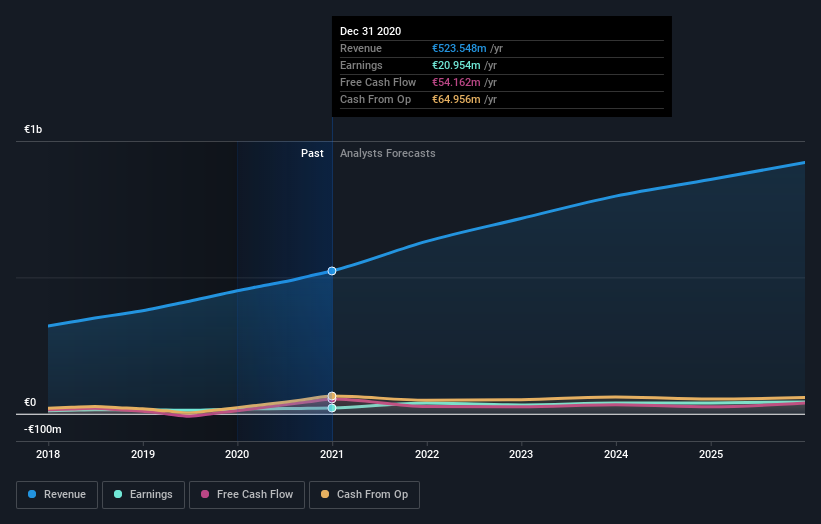The width and height of the screenshot is (821, 524).
Task: Select the teal Earnings data point at 2021
Action: (x=332, y=408)
